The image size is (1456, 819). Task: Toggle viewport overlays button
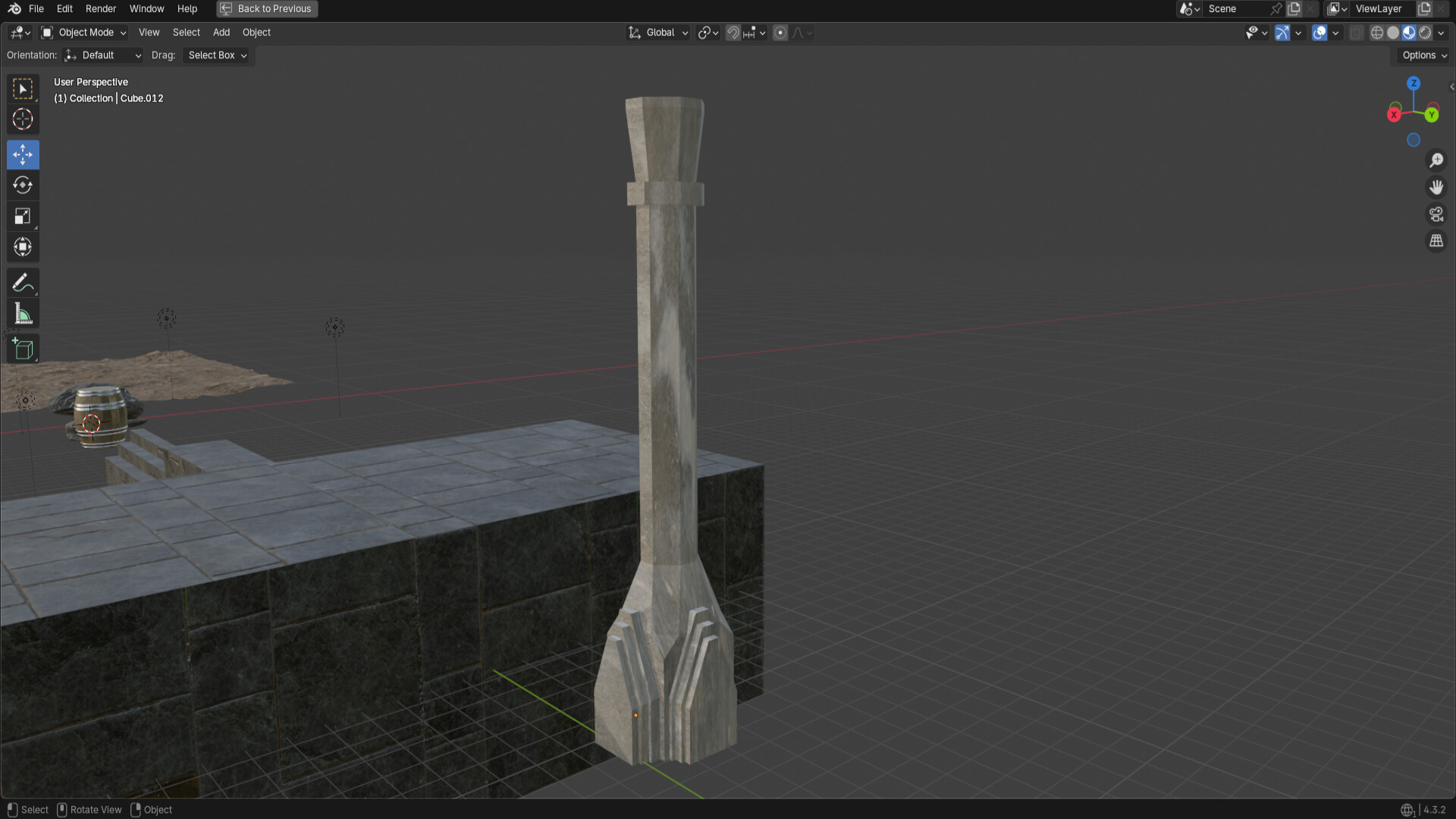coord(1319,33)
